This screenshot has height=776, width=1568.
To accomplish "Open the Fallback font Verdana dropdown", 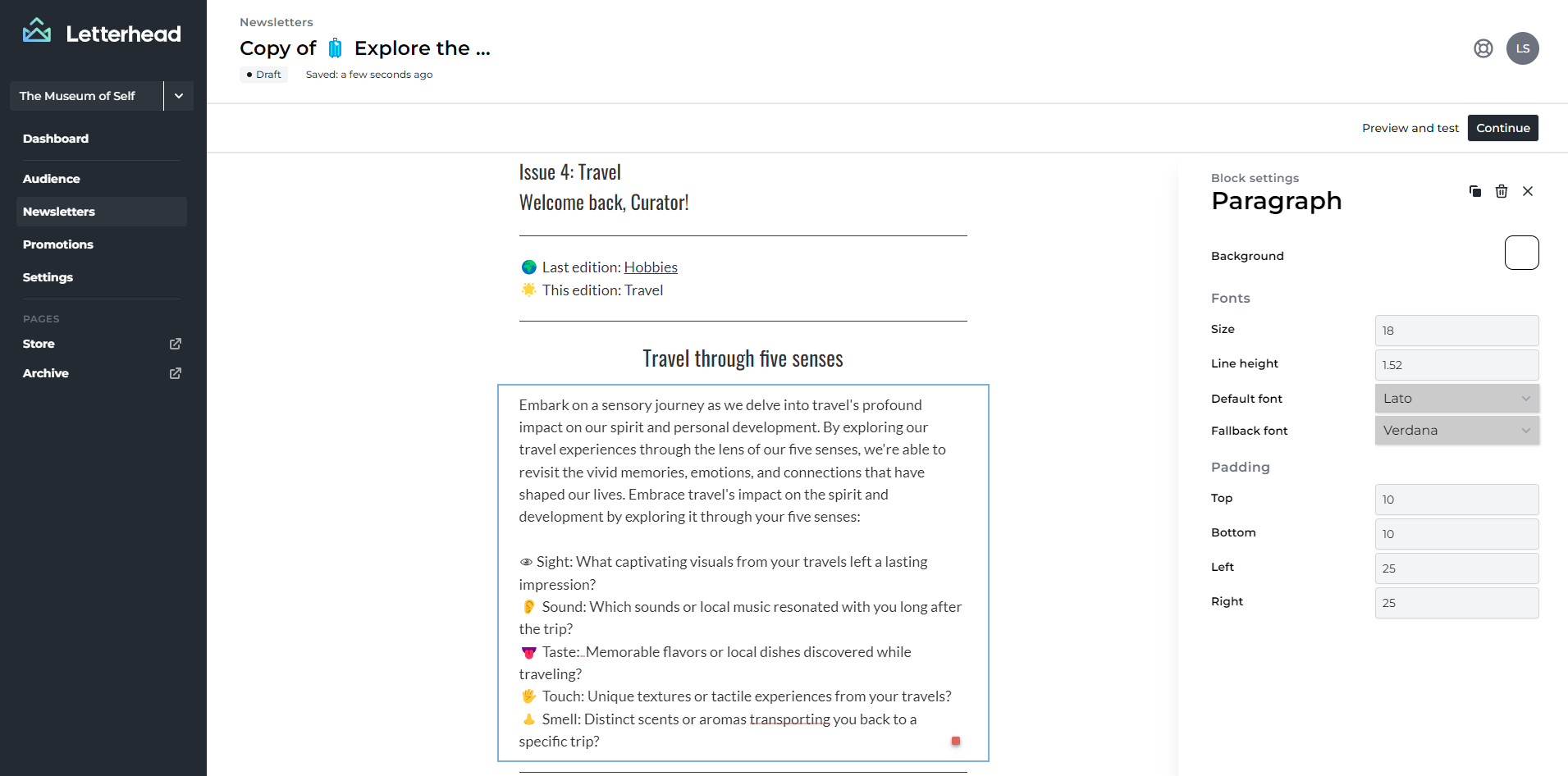I will click(x=1457, y=430).
